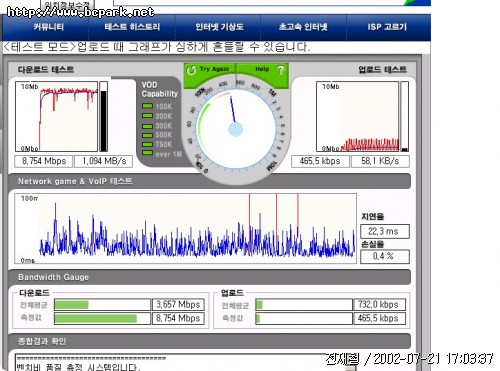The height and width of the screenshot is (371, 500).
Task: Click the Try Again refresh arrow icon
Action: [x=191, y=70]
